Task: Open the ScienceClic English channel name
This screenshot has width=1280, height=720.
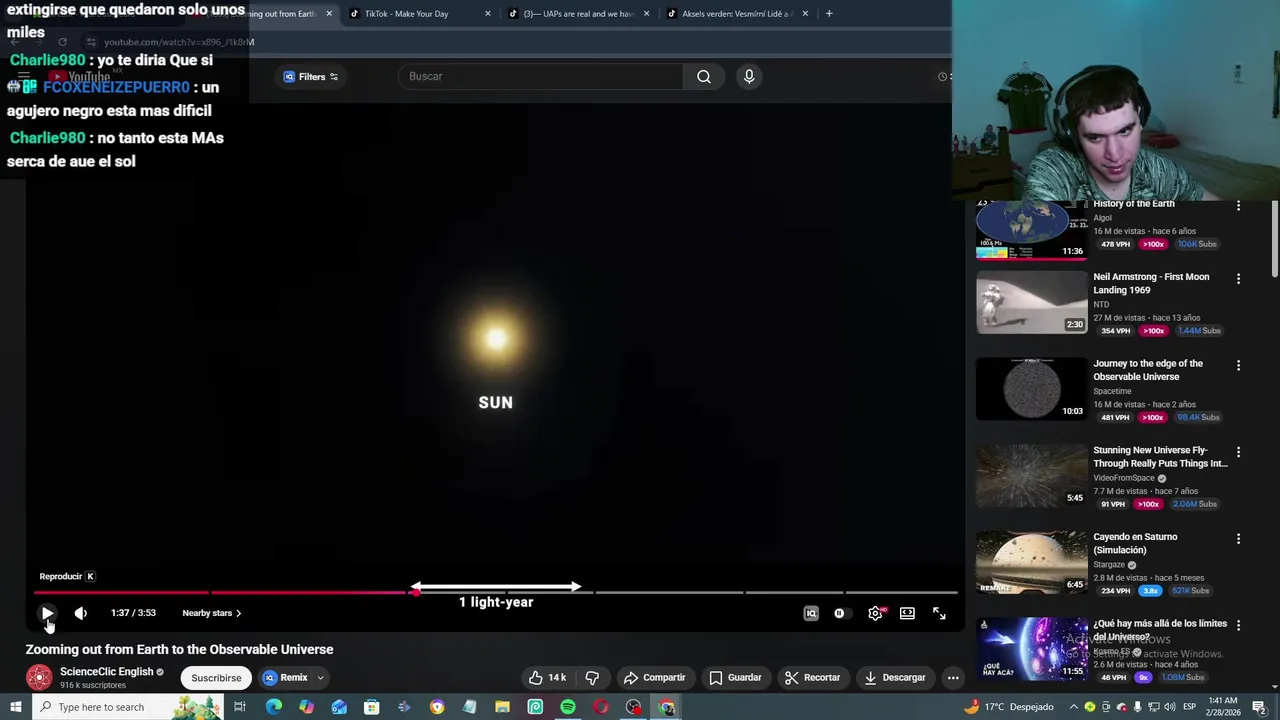Action: click(106, 672)
